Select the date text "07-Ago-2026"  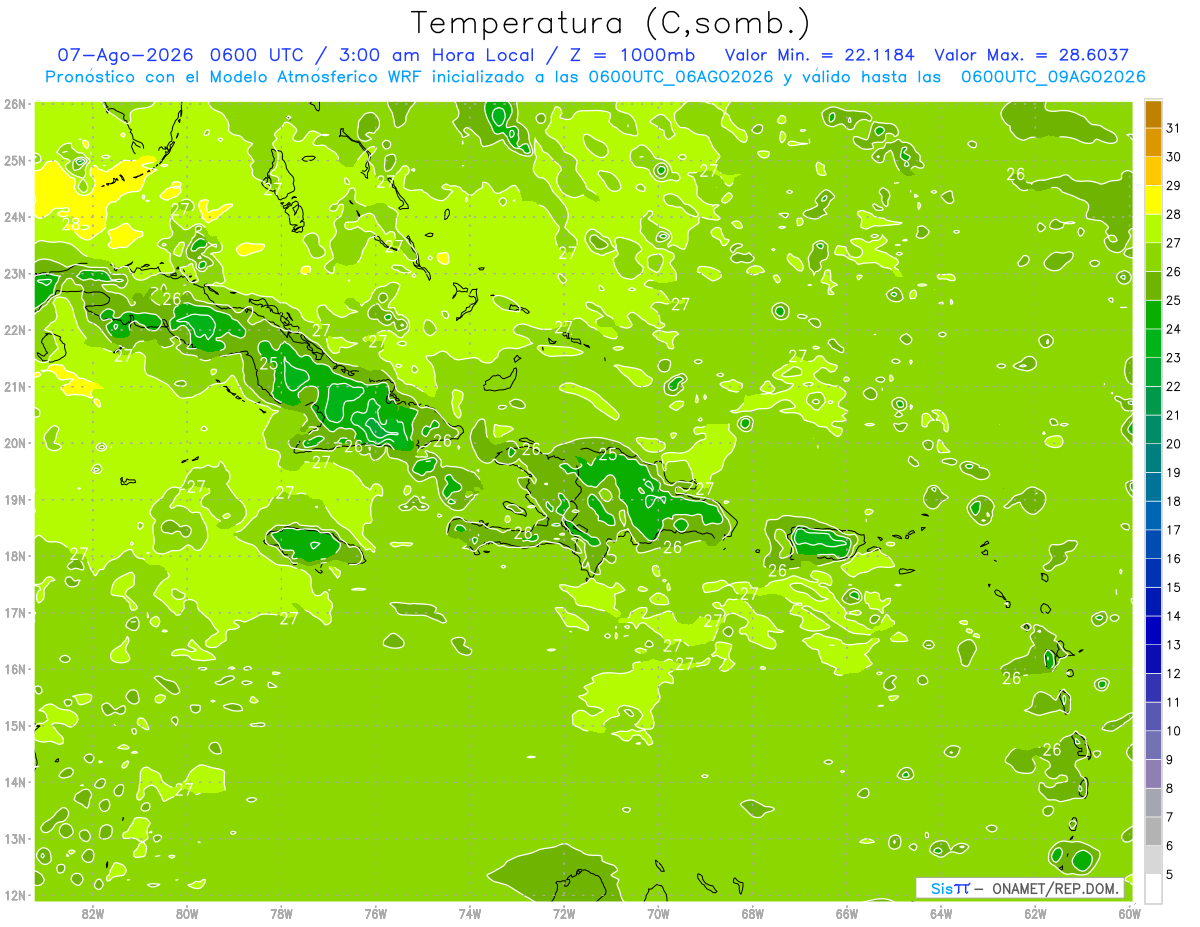126,55
